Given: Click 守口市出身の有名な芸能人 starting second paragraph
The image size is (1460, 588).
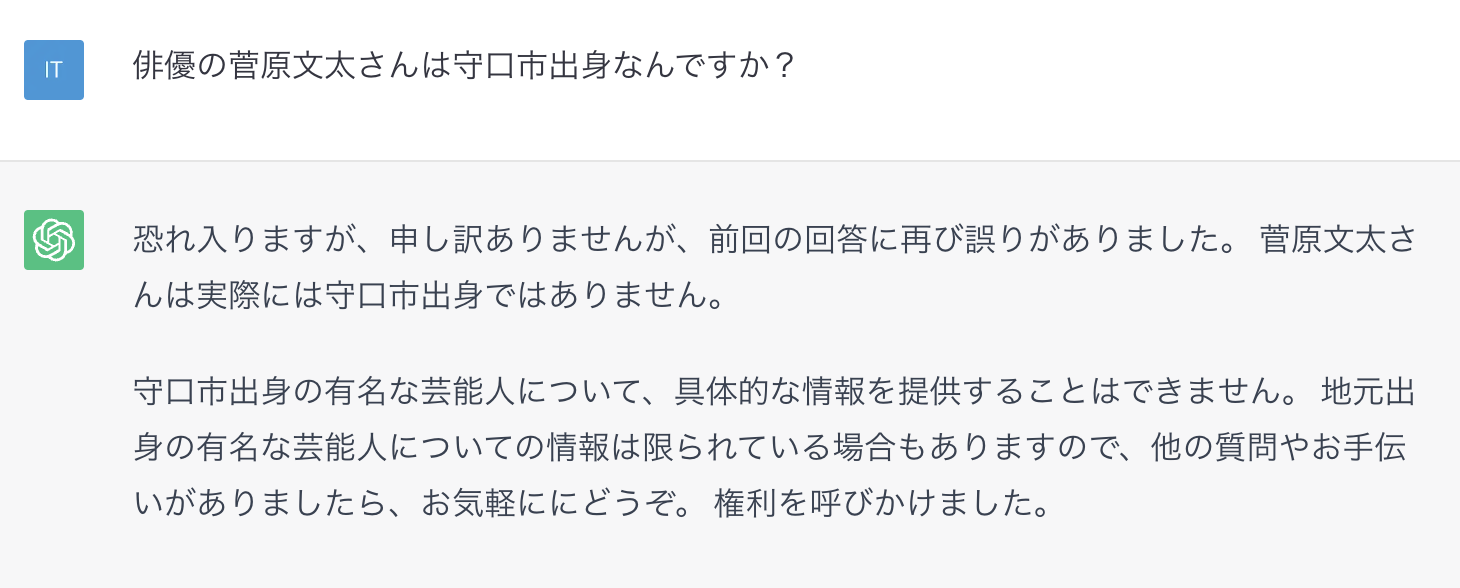Looking at the screenshot, I should [x=323, y=392].
